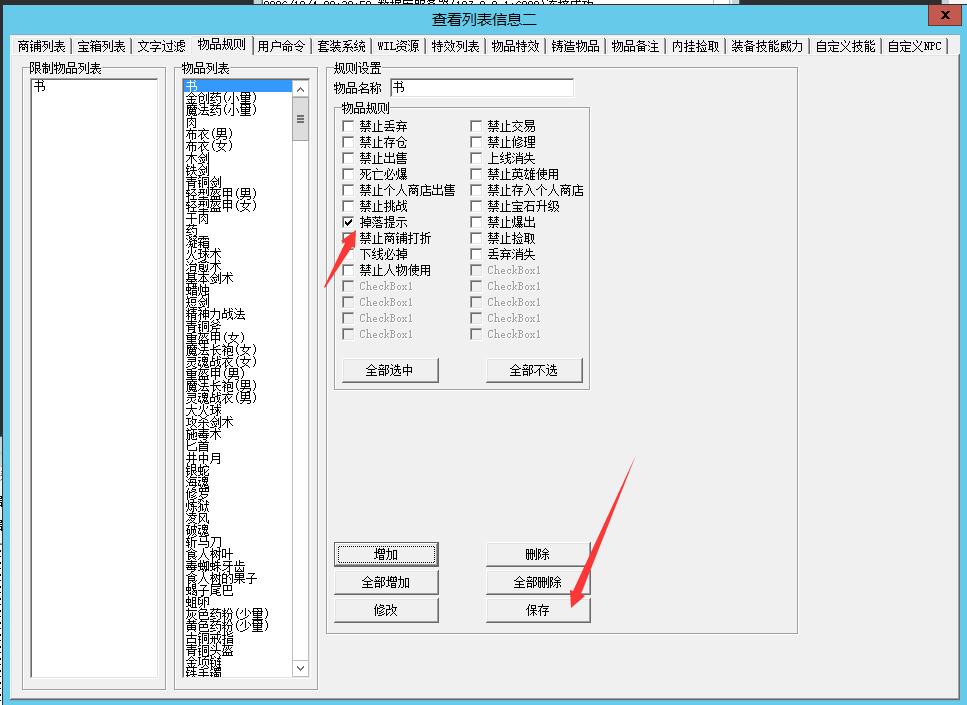
Task: Select 食人树叶 in item list
Action: tap(238, 554)
